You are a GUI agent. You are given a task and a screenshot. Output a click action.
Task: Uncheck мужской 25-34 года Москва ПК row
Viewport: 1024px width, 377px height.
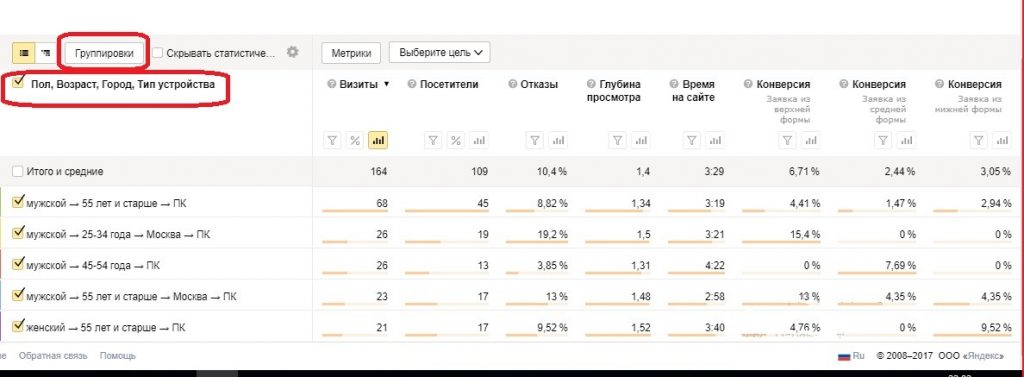click(x=18, y=233)
